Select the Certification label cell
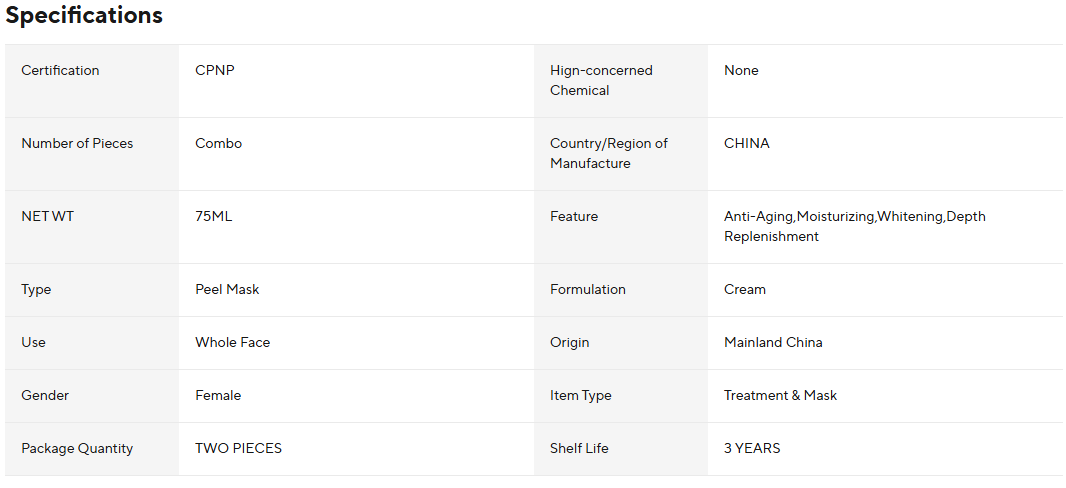 (x=60, y=71)
